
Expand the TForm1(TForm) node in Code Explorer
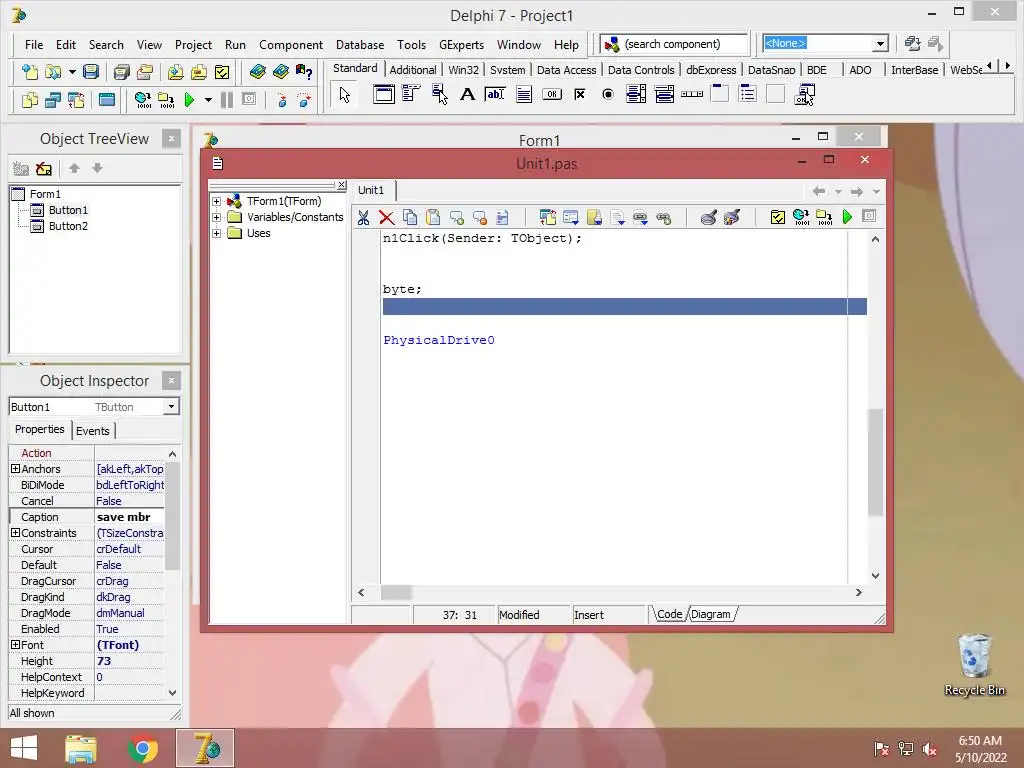tap(216, 201)
